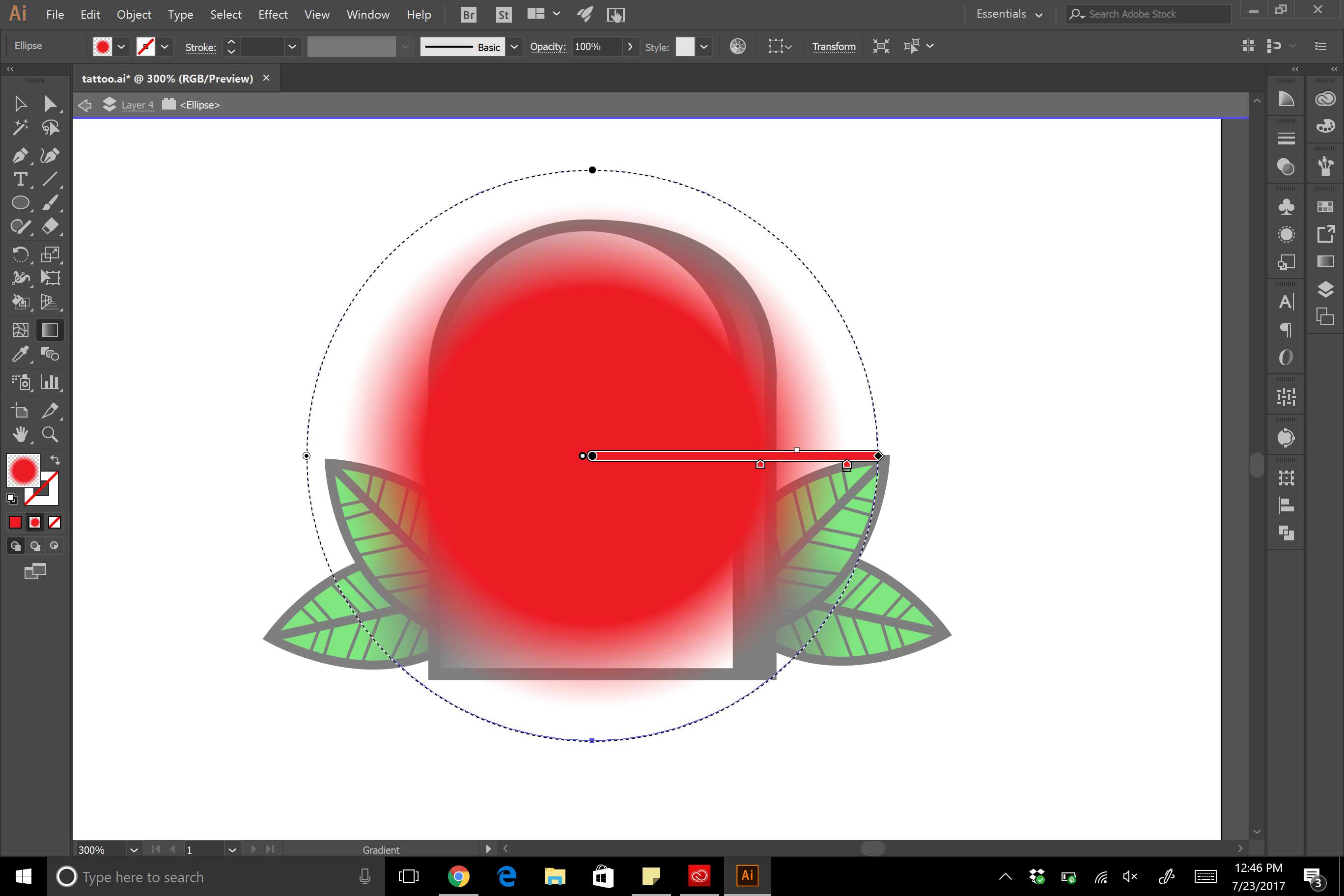
Task: Select the Hand tool
Action: point(21,435)
